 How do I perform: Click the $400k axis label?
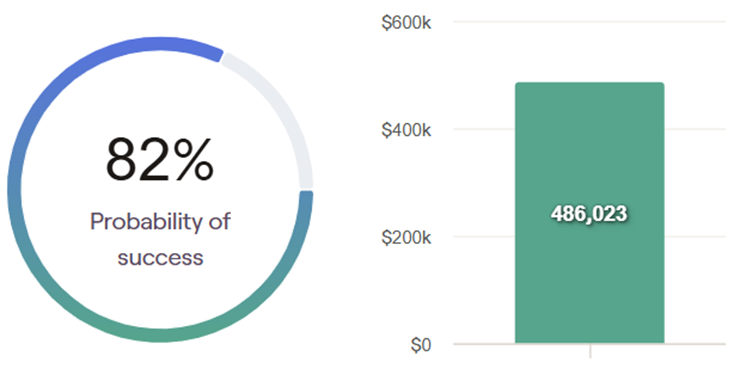[x=406, y=129]
